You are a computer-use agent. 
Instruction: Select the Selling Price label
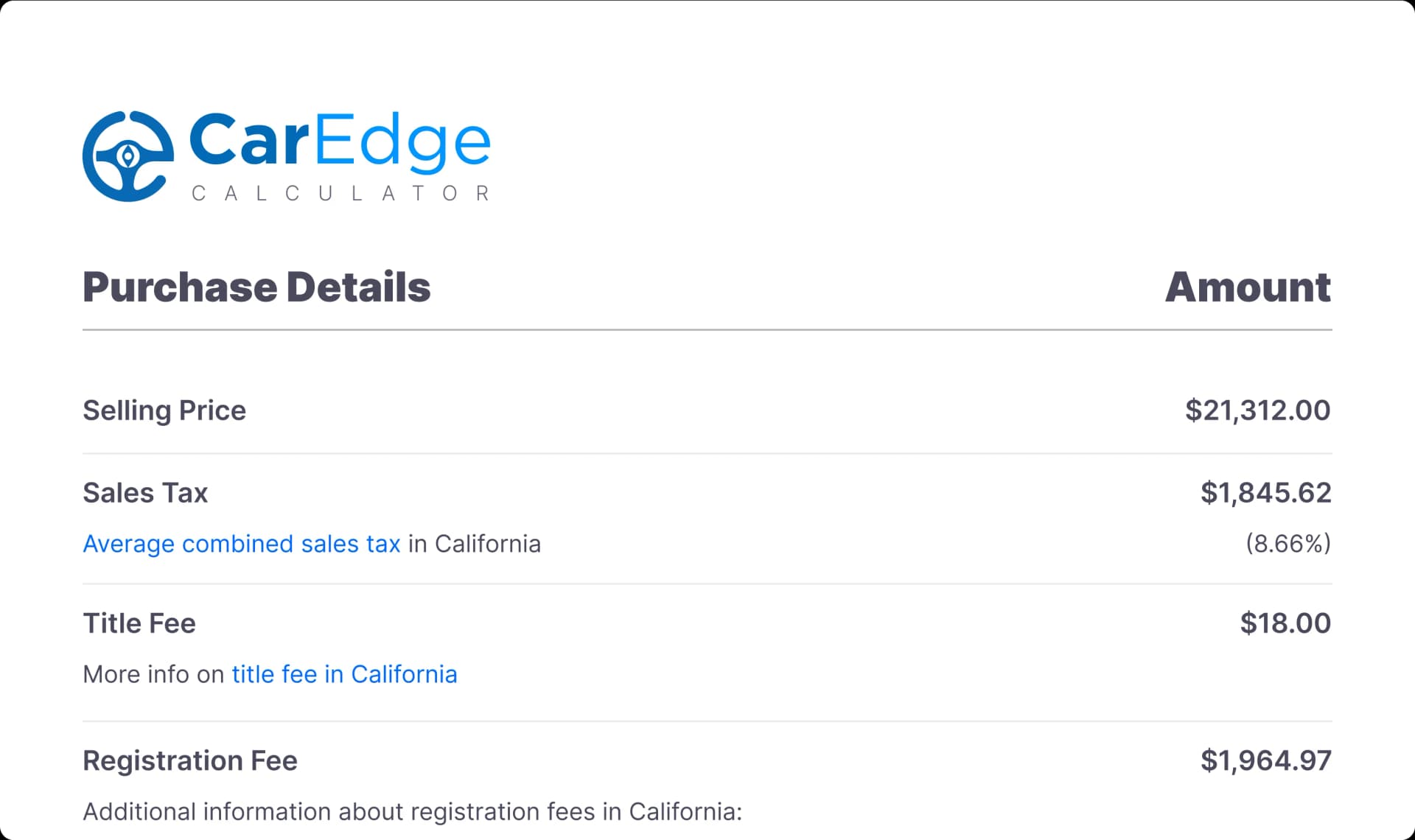tap(164, 410)
